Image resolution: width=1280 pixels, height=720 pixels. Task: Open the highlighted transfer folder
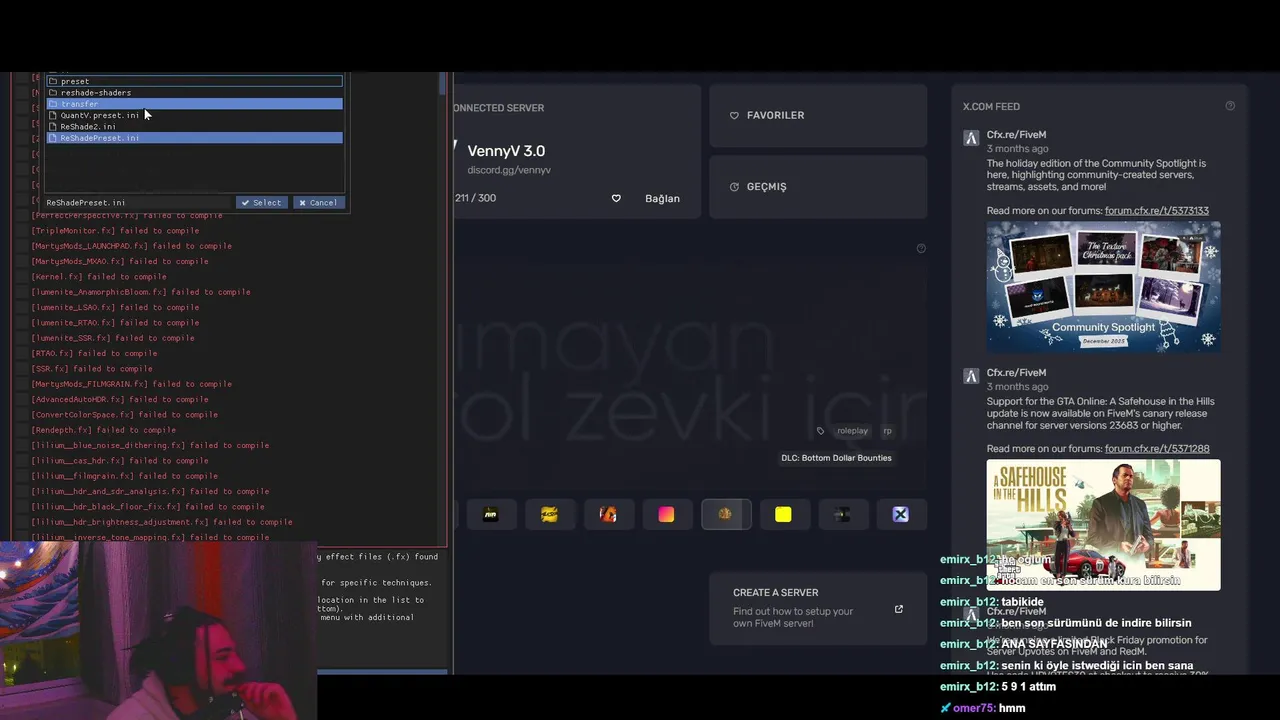(195, 104)
